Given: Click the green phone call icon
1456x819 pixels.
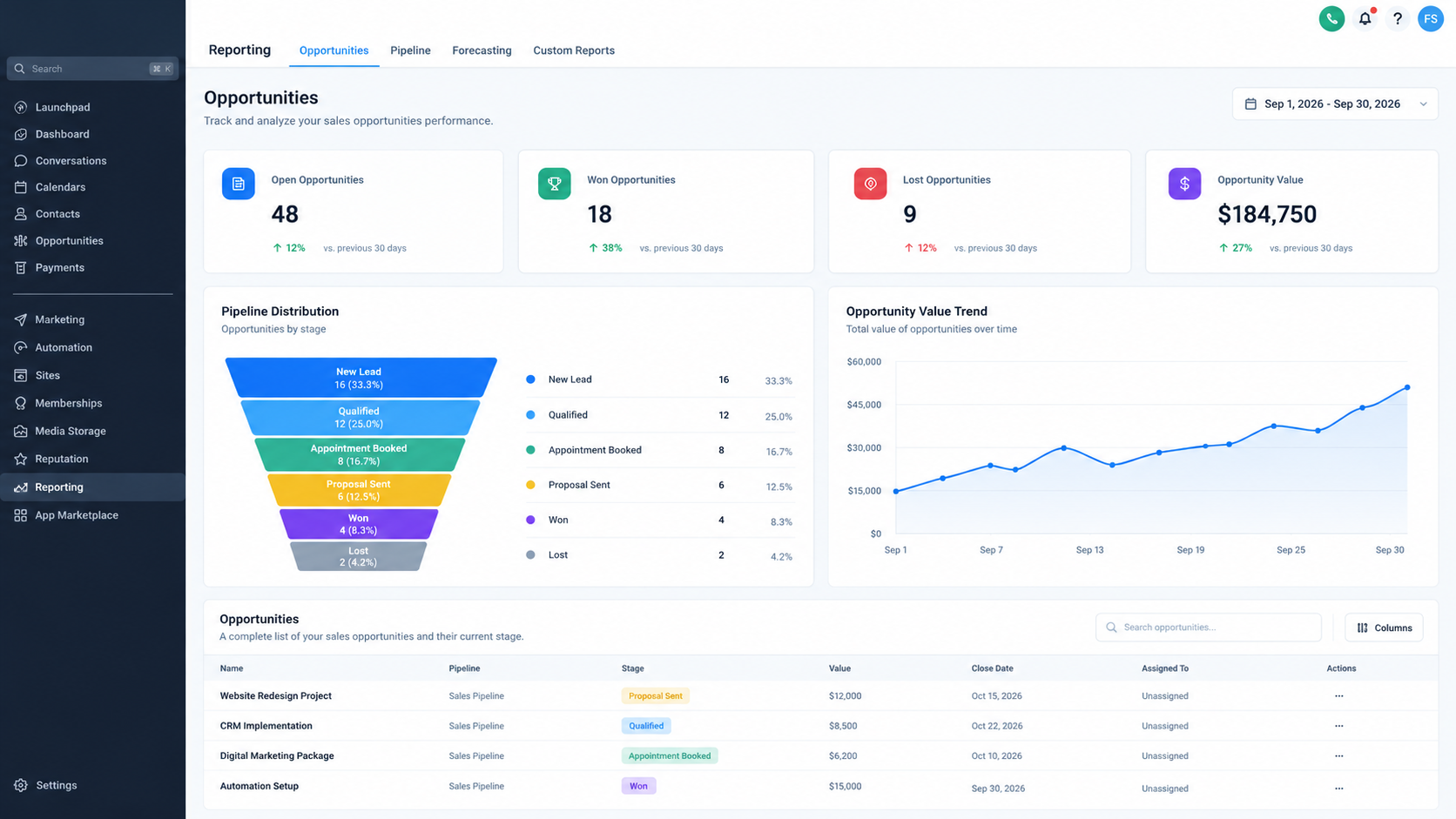Looking at the screenshot, I should pos(1331,18).
